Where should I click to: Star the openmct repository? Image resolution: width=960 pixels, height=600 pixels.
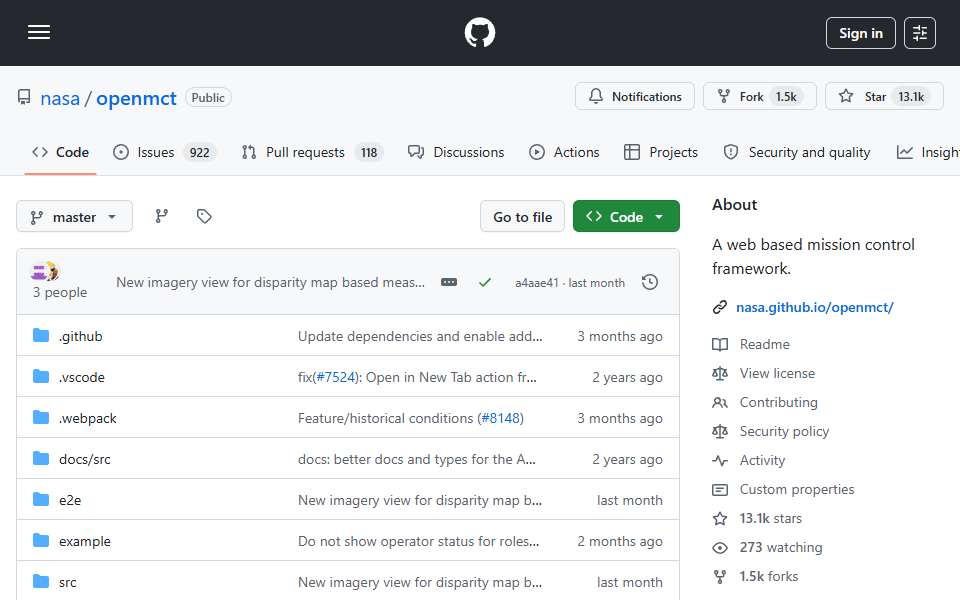(884, 96)
